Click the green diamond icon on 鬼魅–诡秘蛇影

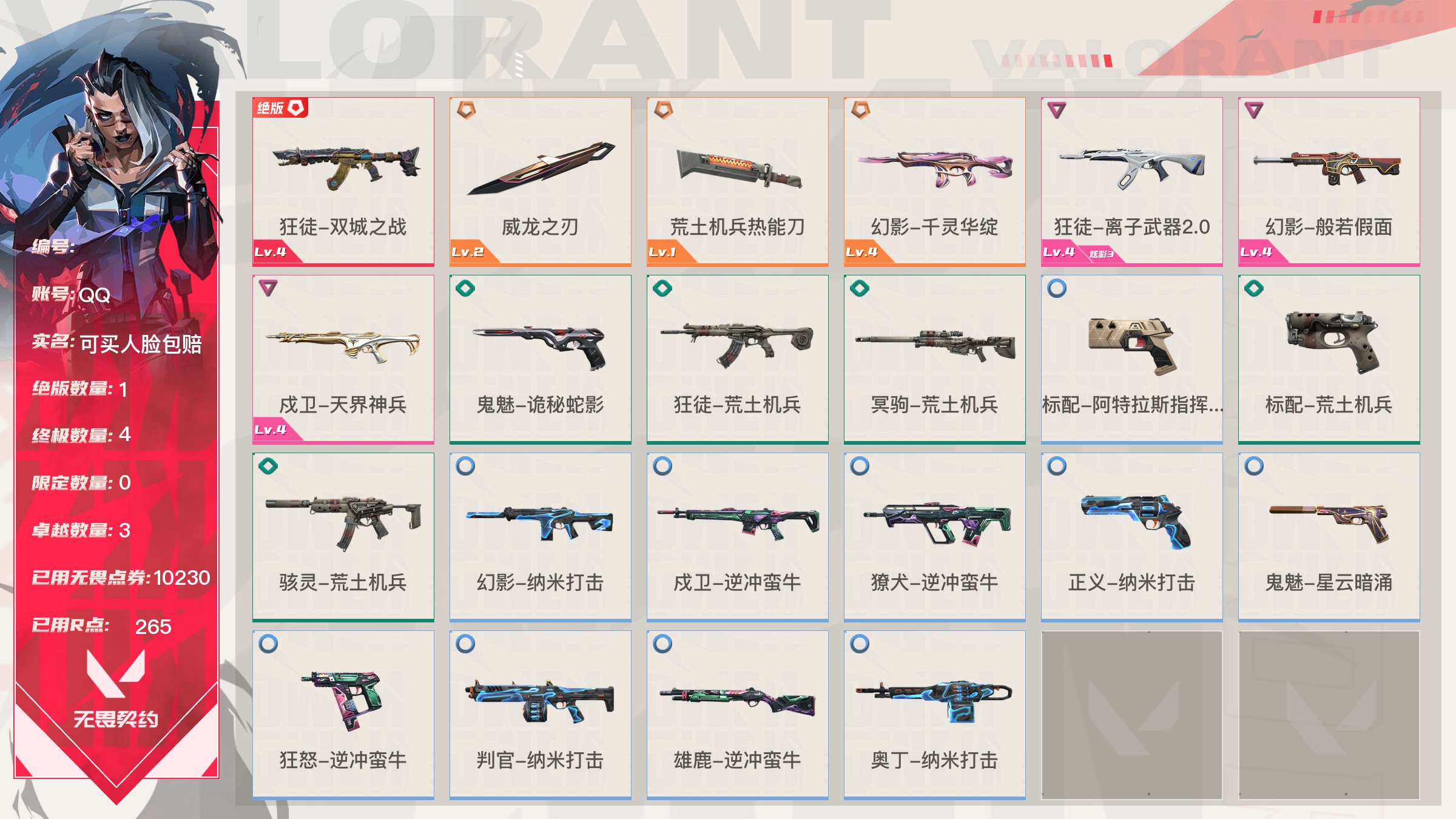tap(465, 288)
